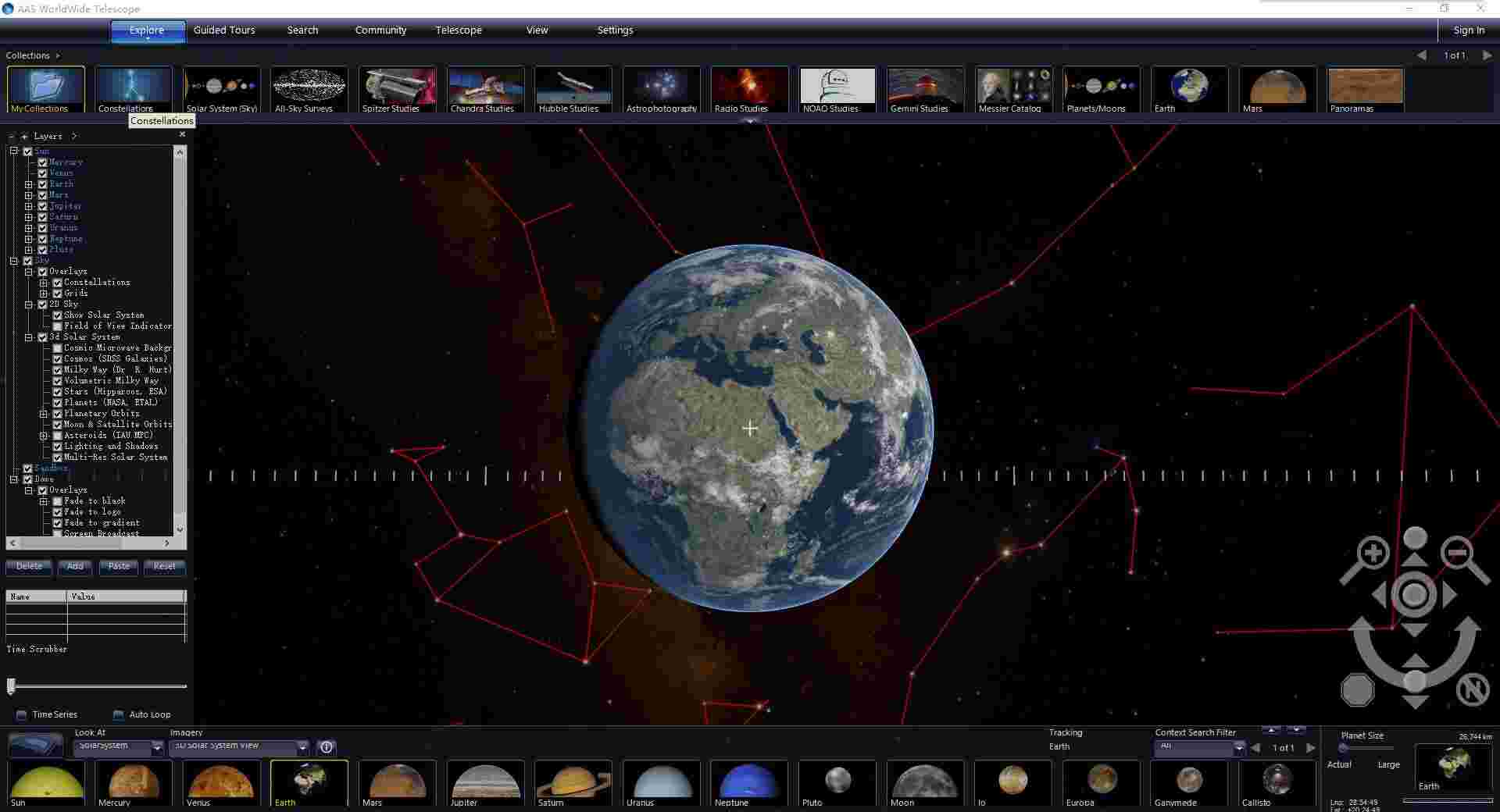The width and height of the screenshot is (1500, 812).
Task: Click the octagon stop icon near navigation controls
Action: coord(1357,690)
